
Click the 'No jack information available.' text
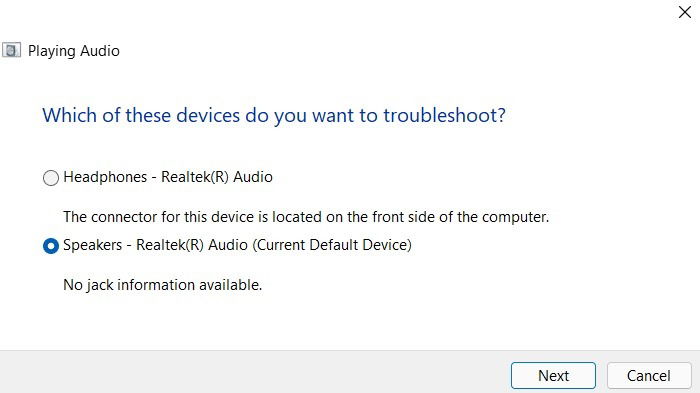point(162,285)
